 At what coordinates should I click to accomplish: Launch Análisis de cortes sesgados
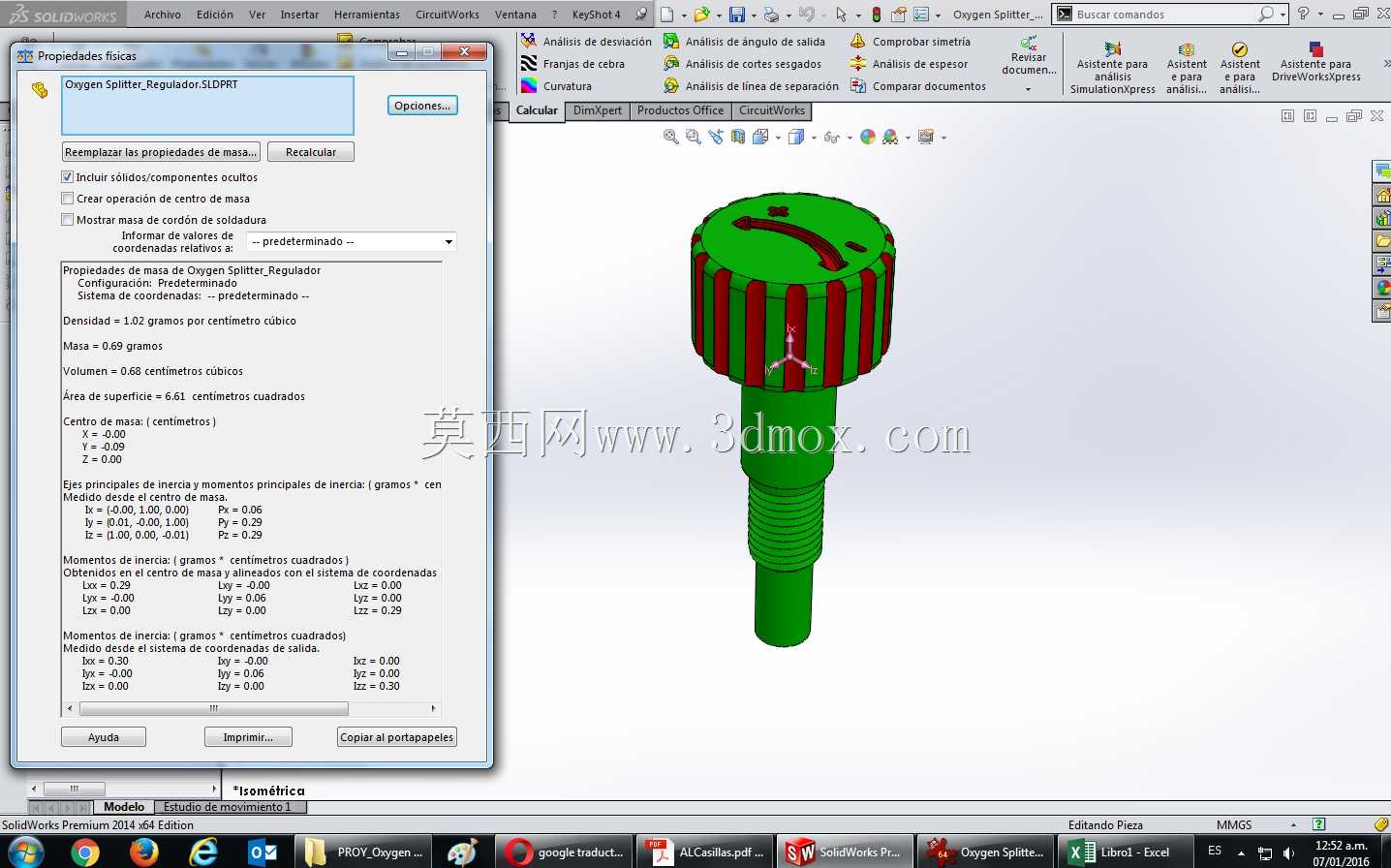coord(742,64)
